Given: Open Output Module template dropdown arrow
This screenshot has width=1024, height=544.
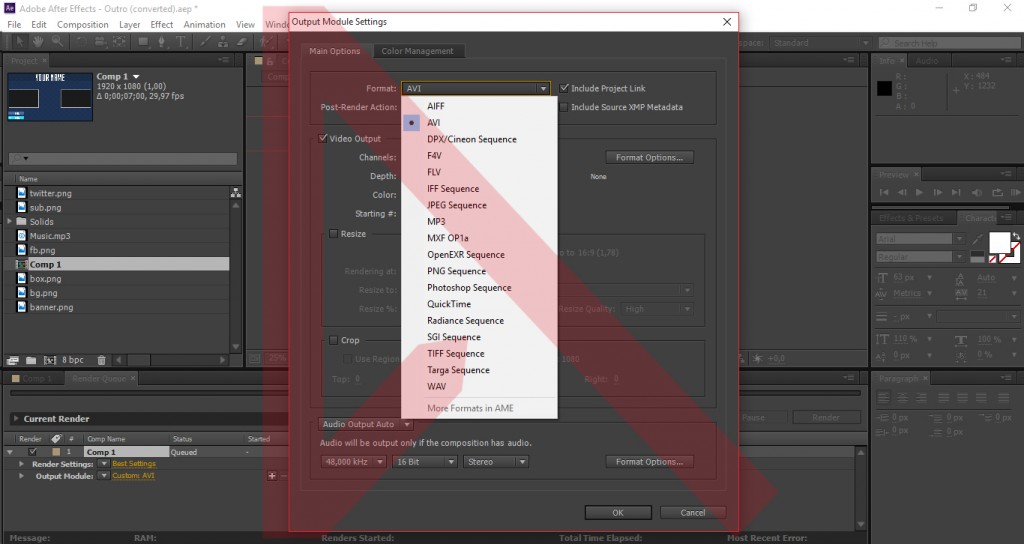Looking at the screenshot, I should tap(103, 475).
